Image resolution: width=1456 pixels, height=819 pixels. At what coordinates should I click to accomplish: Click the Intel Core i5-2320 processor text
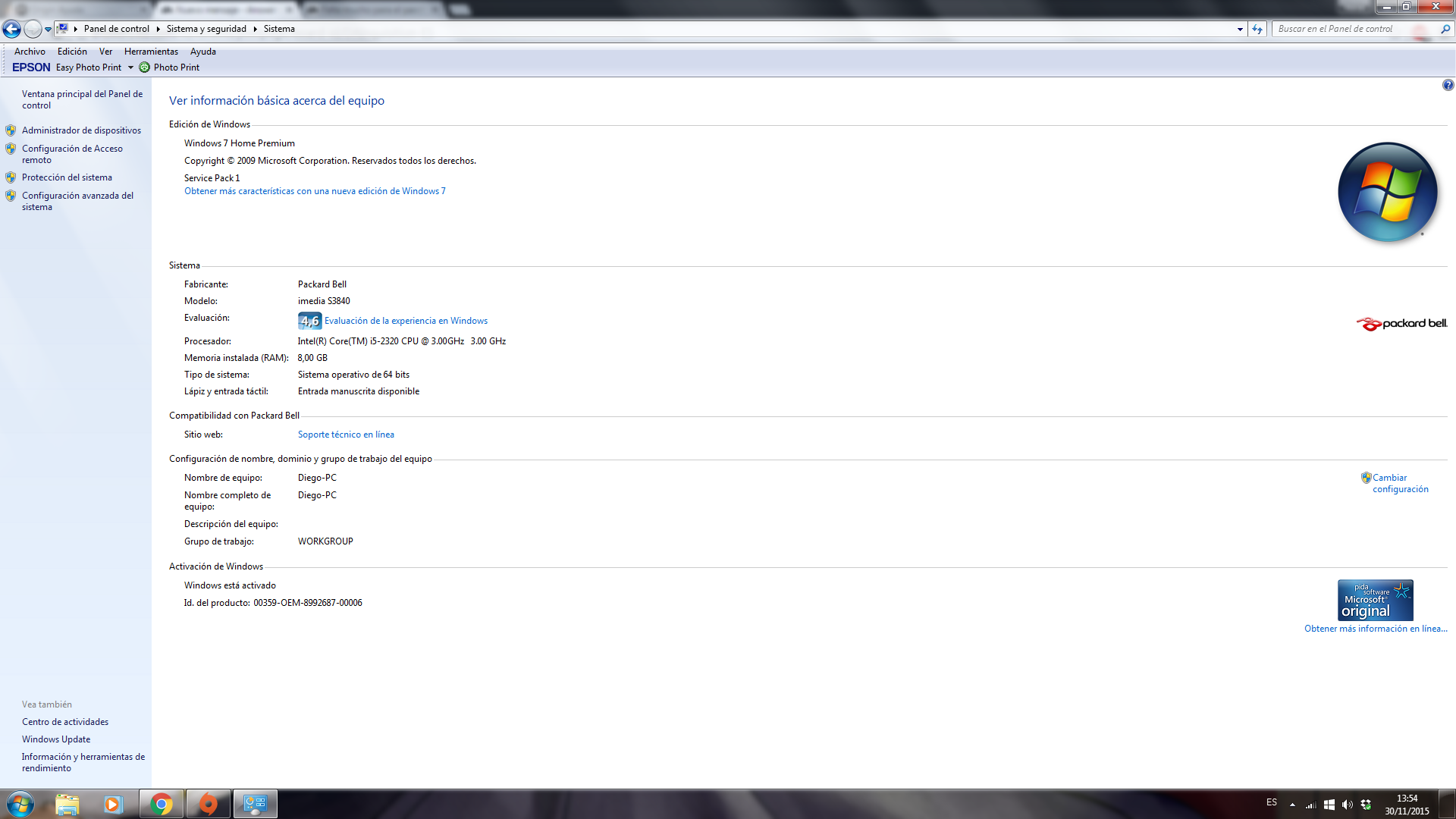[402, 341]
